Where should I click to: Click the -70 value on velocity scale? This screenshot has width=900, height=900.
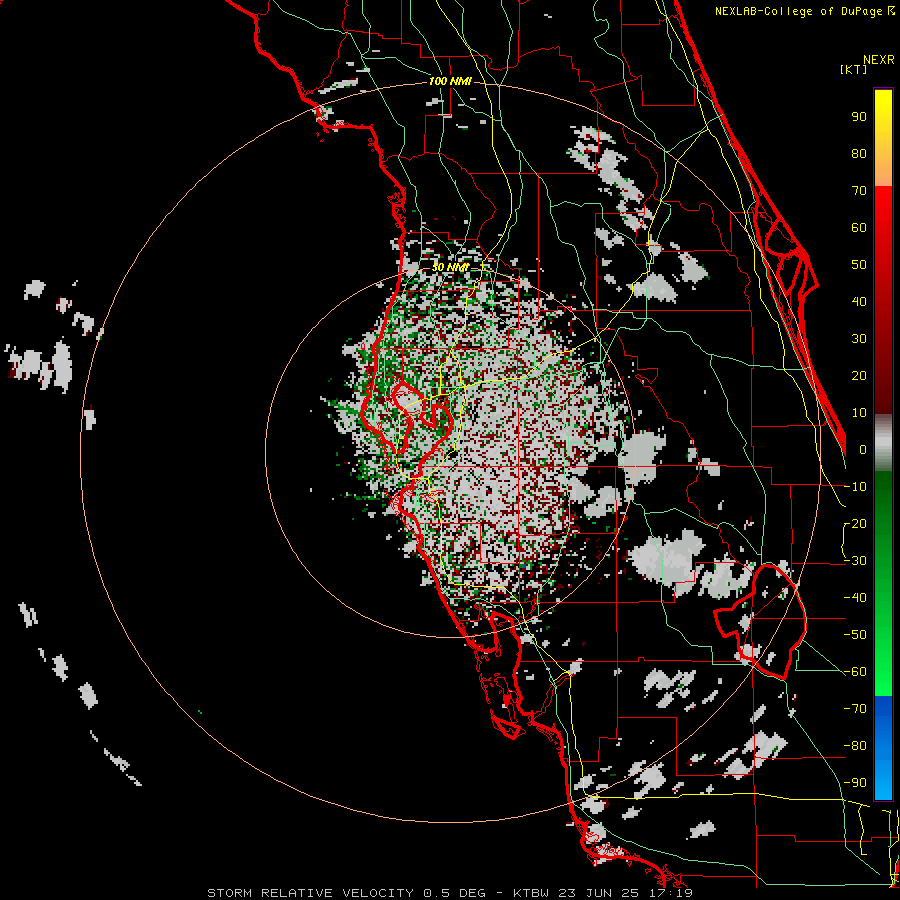tap(855, 709)
